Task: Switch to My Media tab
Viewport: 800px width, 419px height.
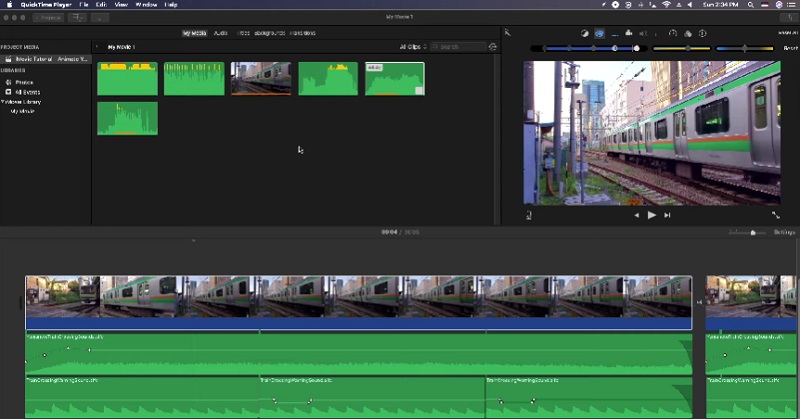Action: [194, 33]
